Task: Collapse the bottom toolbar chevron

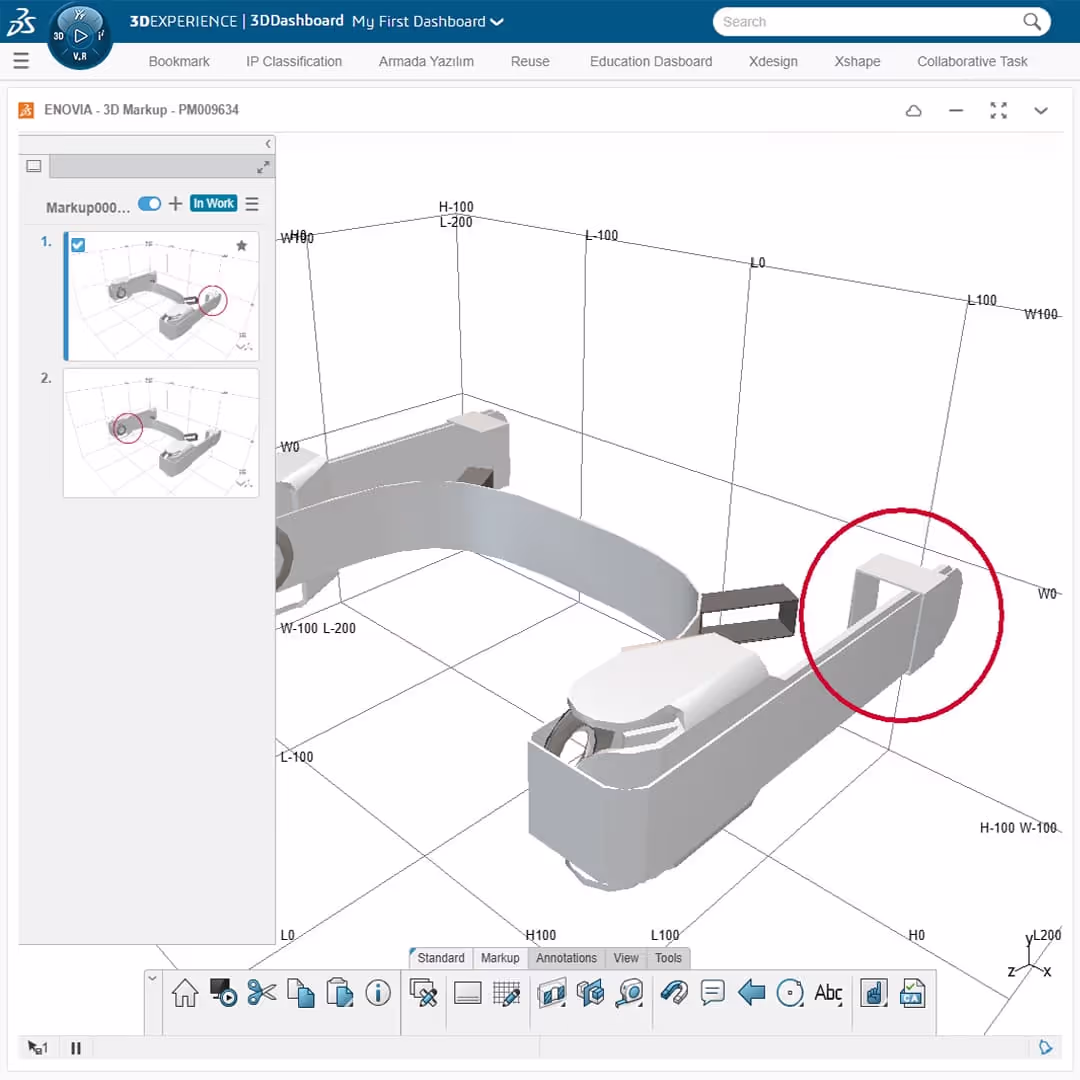Action: tap(153, 978)
